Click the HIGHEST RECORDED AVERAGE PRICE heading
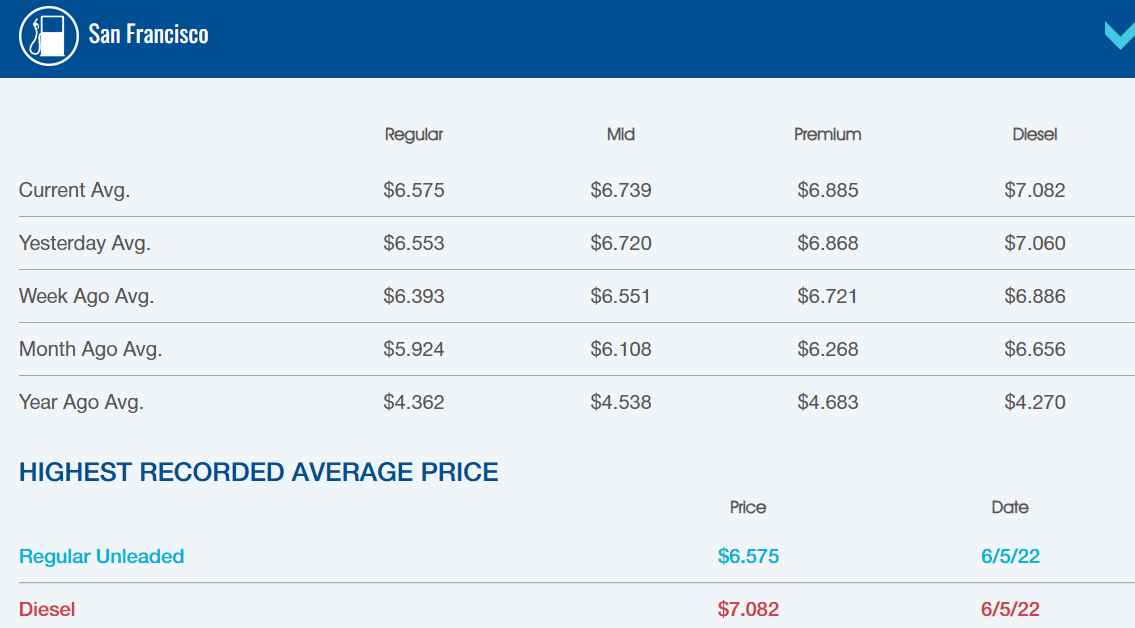This screenshot has width=1135, height=628. click(258, 471)
